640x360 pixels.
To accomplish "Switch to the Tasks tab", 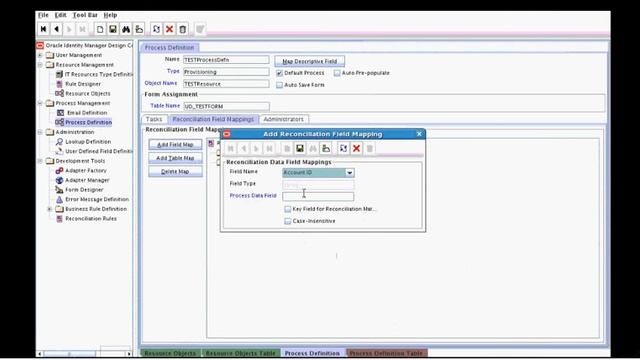I will pyautogui.click(x=154, y=119).
